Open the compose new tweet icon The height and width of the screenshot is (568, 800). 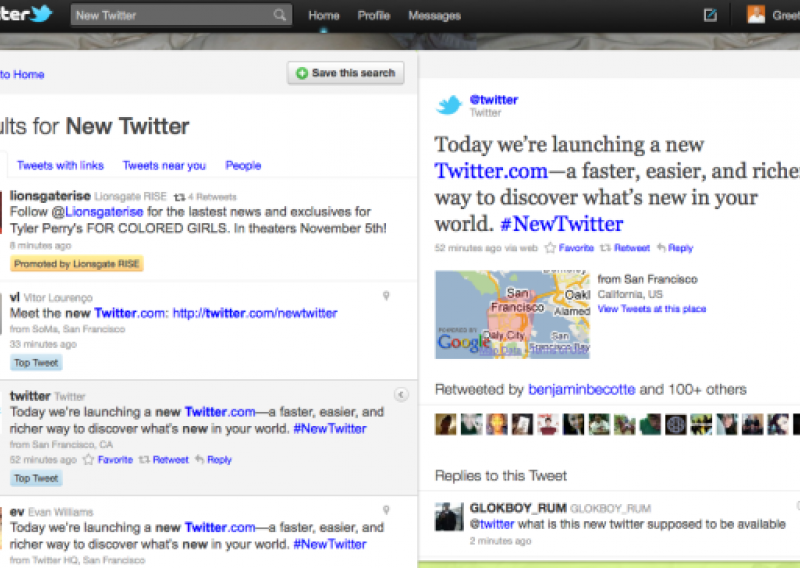[710, 15]
